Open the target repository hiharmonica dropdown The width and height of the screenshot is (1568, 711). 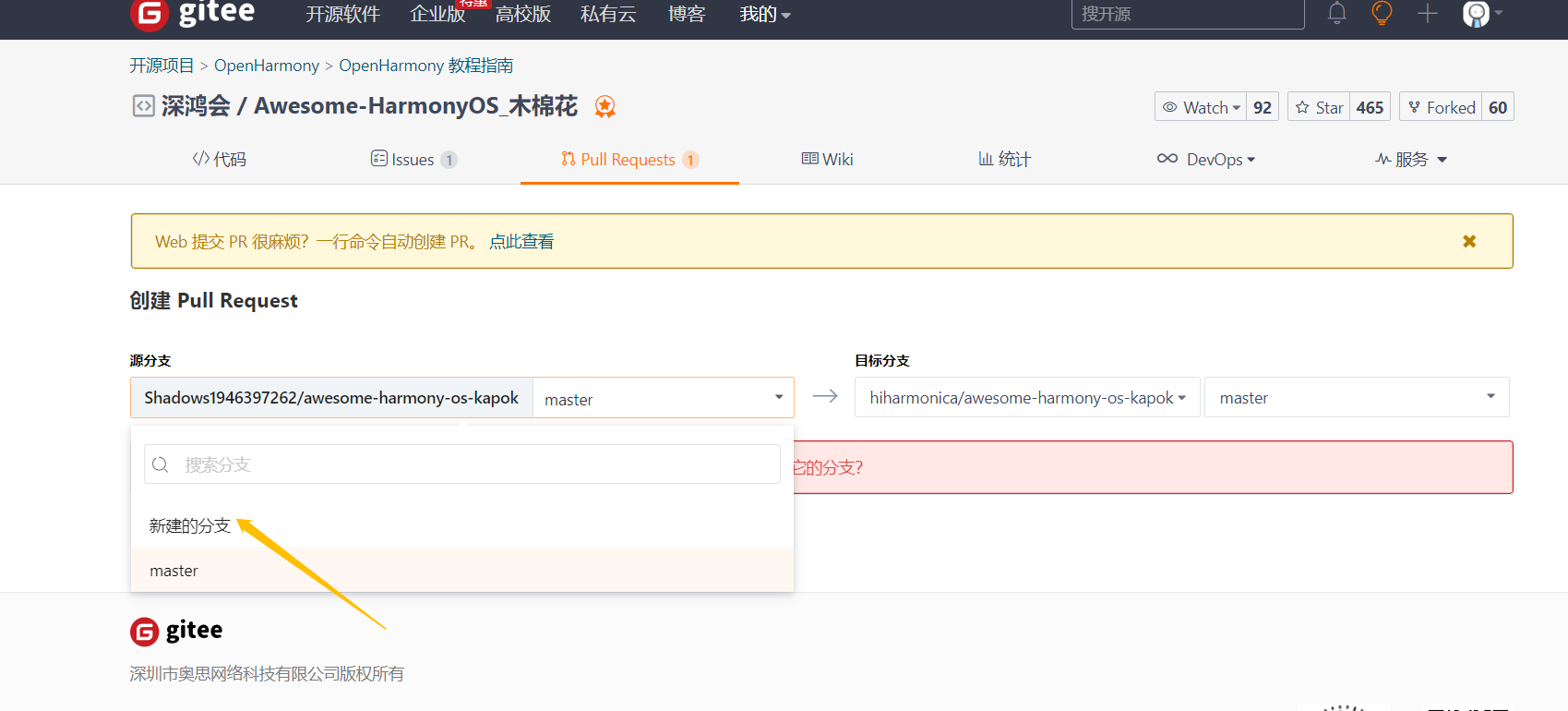[1027, 397]
